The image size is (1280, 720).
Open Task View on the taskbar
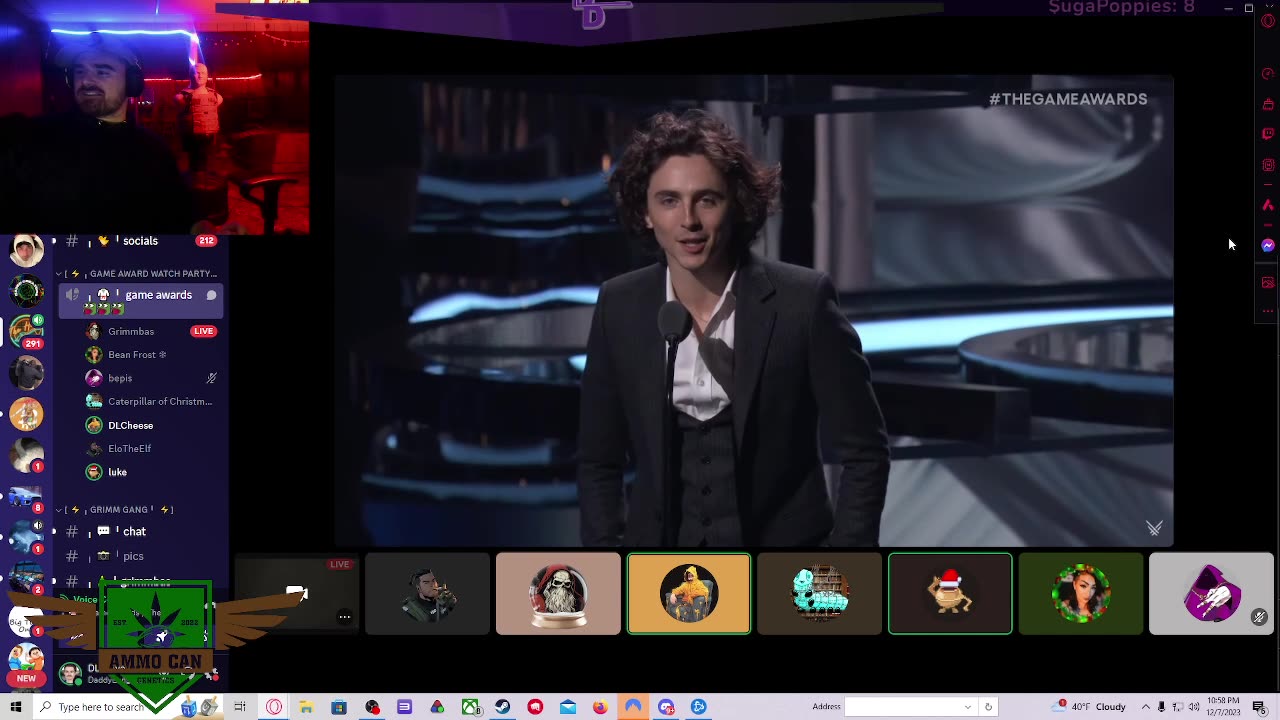240,707
